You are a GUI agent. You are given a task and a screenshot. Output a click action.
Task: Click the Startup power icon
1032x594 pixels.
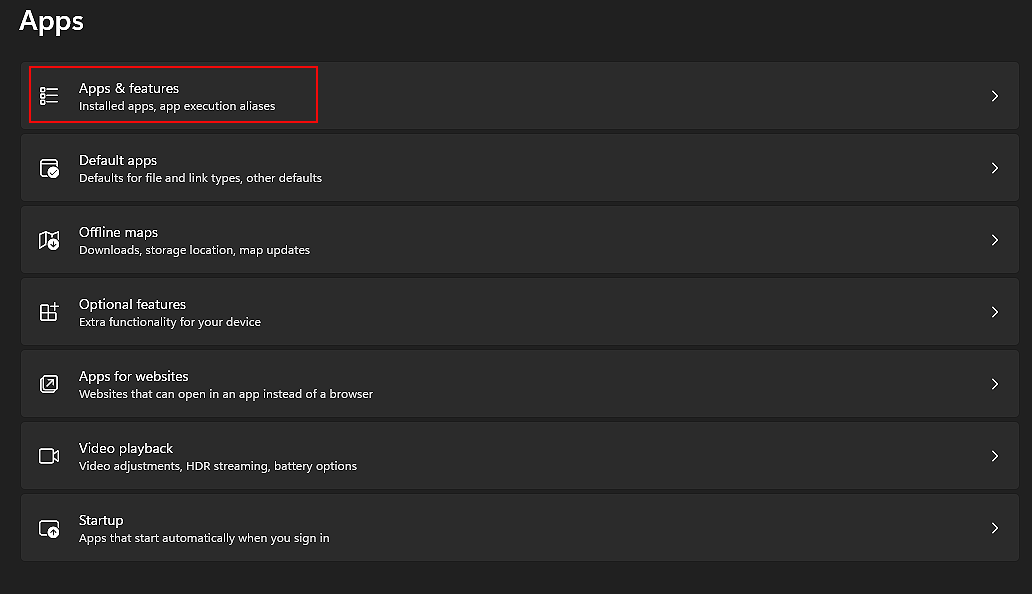49,527
